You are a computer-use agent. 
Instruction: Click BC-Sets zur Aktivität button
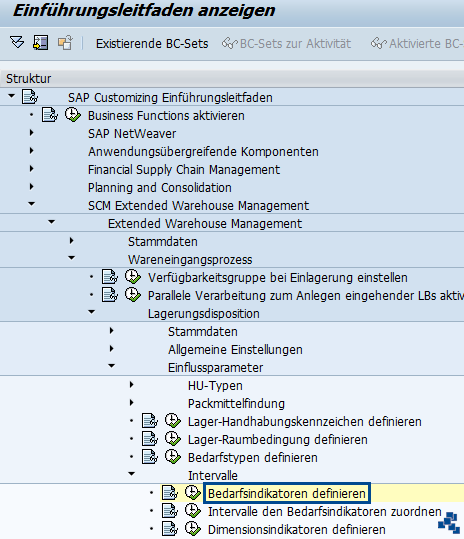point(286,44)
